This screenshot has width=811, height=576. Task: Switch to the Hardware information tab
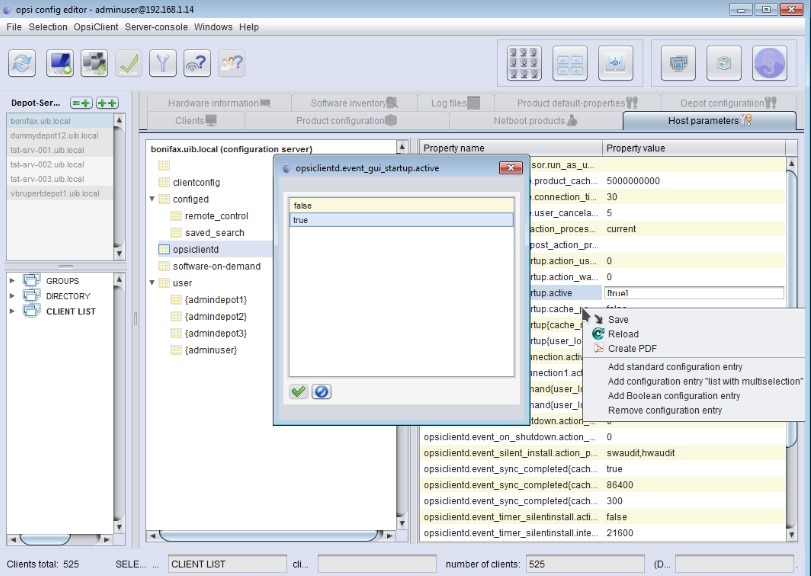(219, 103)
